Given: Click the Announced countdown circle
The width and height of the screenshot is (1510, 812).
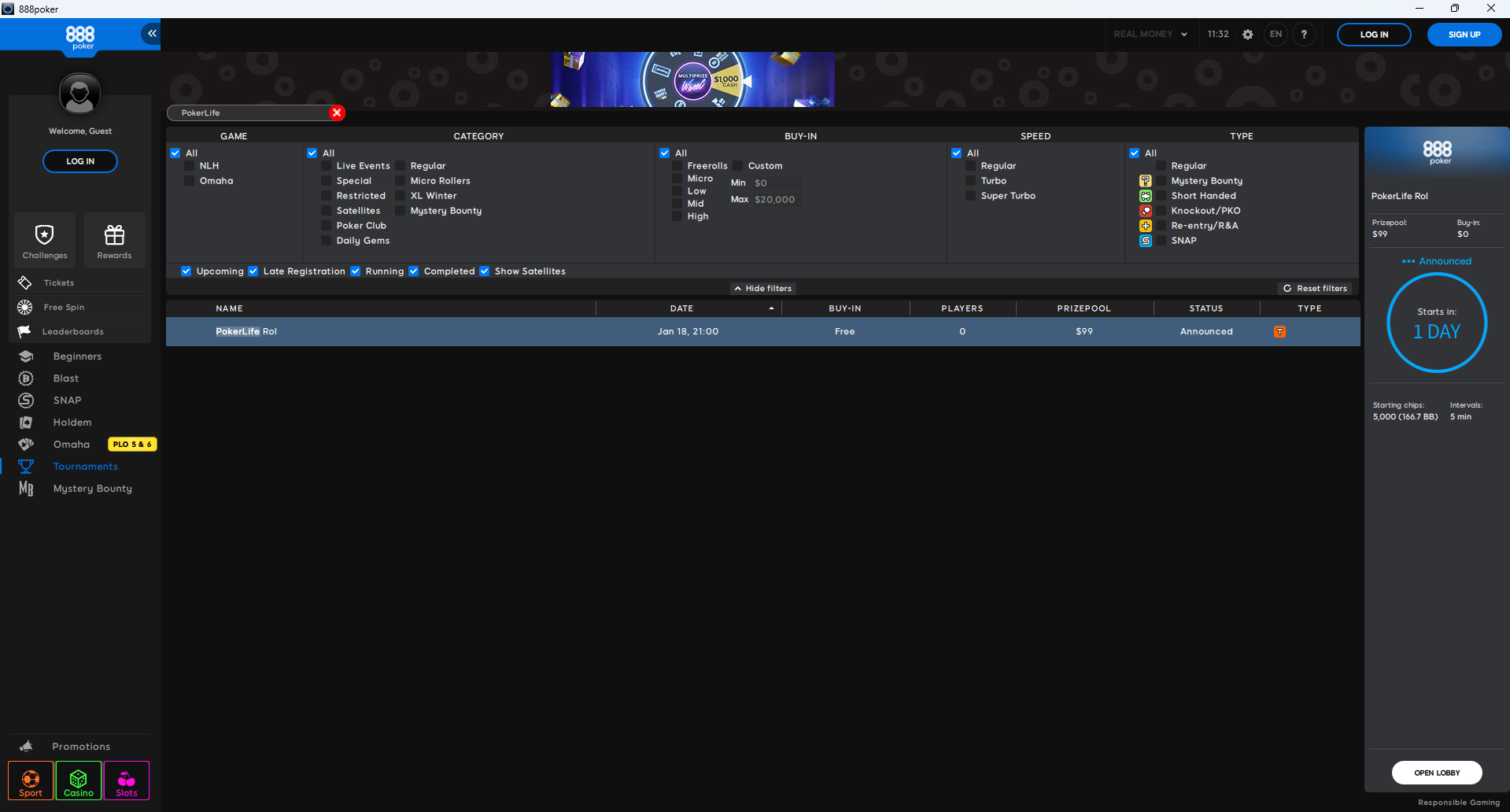Looking at the screenshot, I should point(1437,323).
